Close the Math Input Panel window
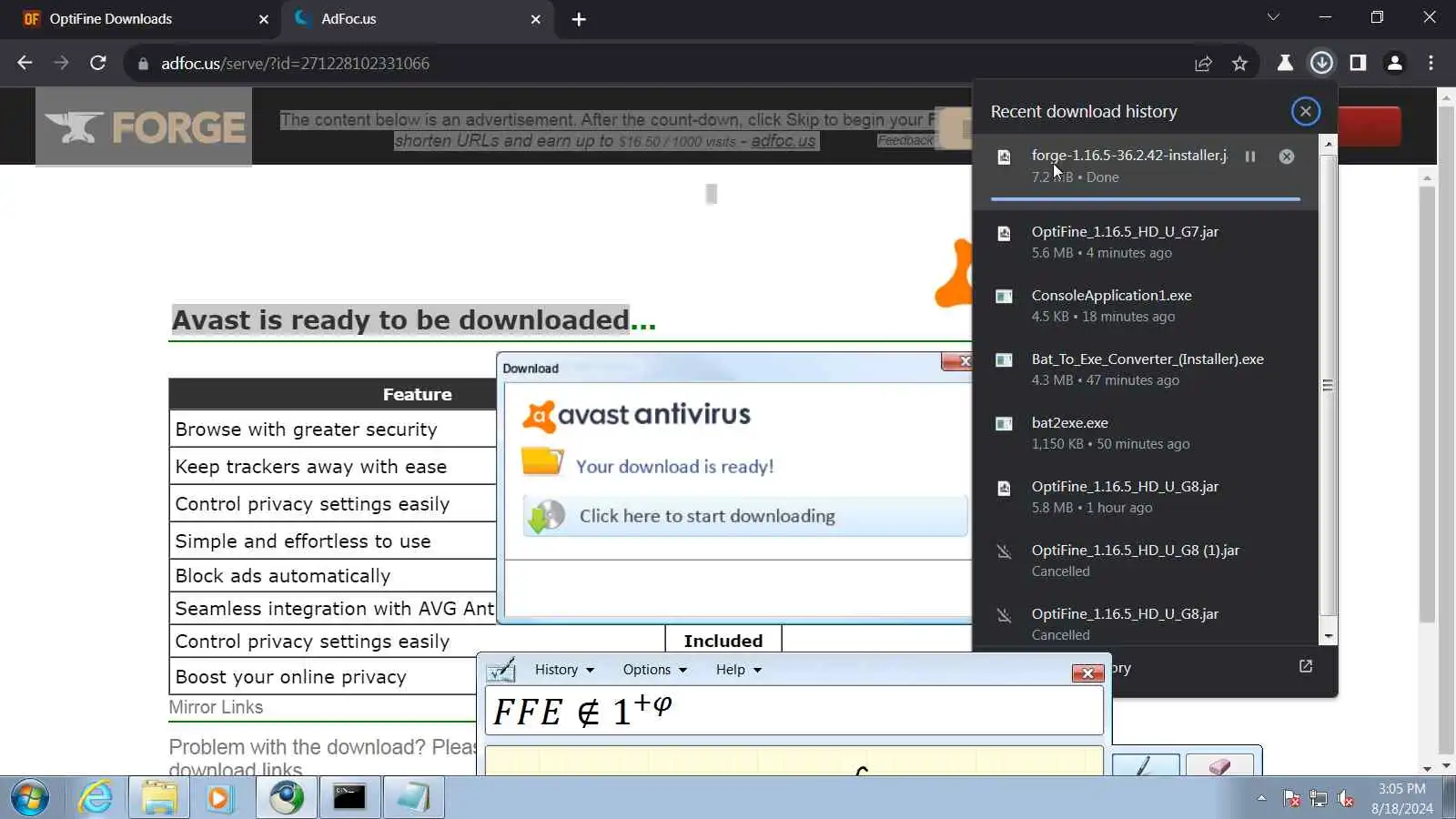1456x819 pixels. coord(1087,673)
